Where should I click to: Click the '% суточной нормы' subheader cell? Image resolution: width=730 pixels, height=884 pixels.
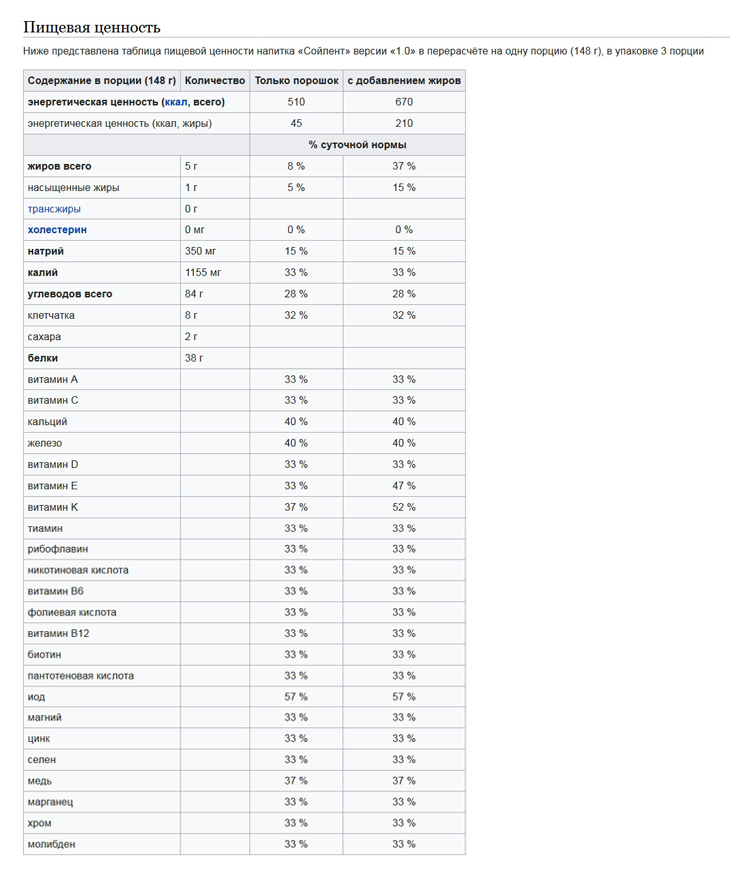point(357,145)
